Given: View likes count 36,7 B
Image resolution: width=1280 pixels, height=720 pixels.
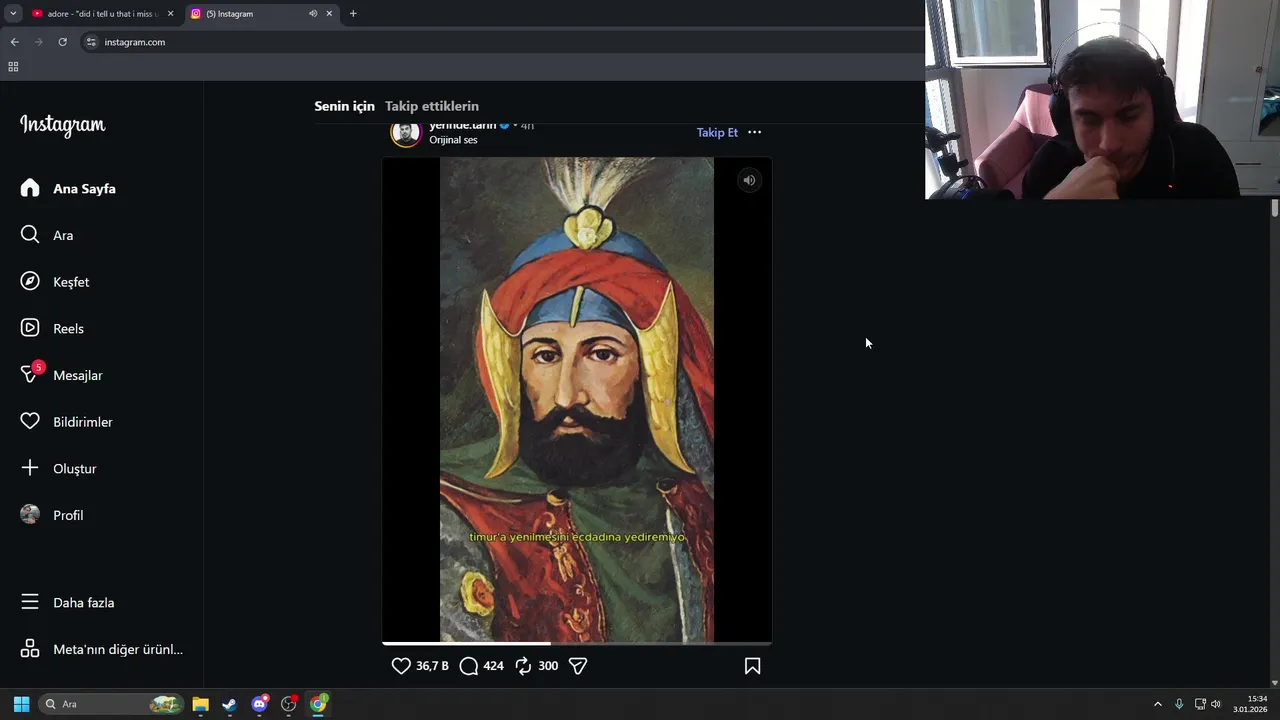Looking at the screenshot, I should pos(432,666).
